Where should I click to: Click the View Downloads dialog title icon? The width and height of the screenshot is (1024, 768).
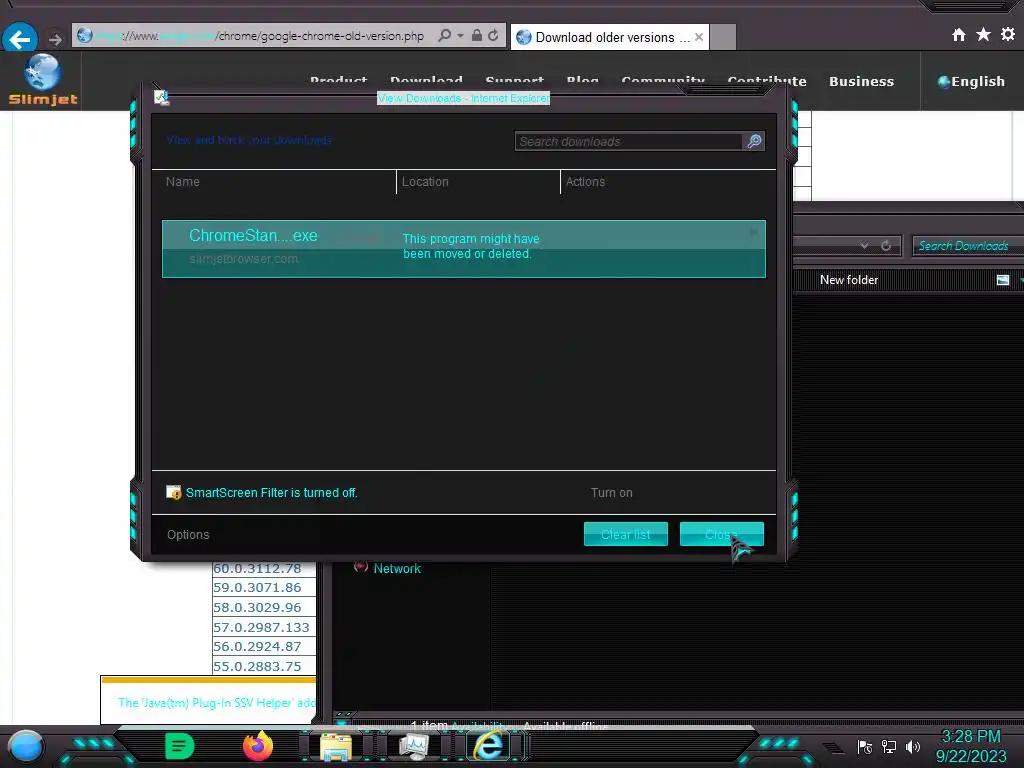click(x=161, y=98)
